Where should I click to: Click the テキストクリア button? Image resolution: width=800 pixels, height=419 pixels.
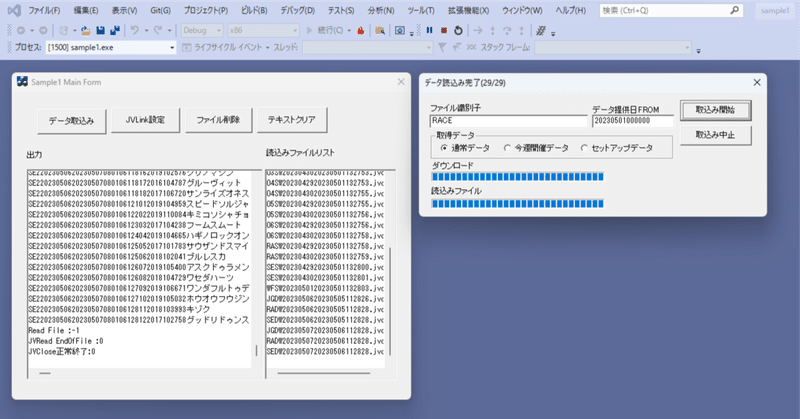[292, 120]
